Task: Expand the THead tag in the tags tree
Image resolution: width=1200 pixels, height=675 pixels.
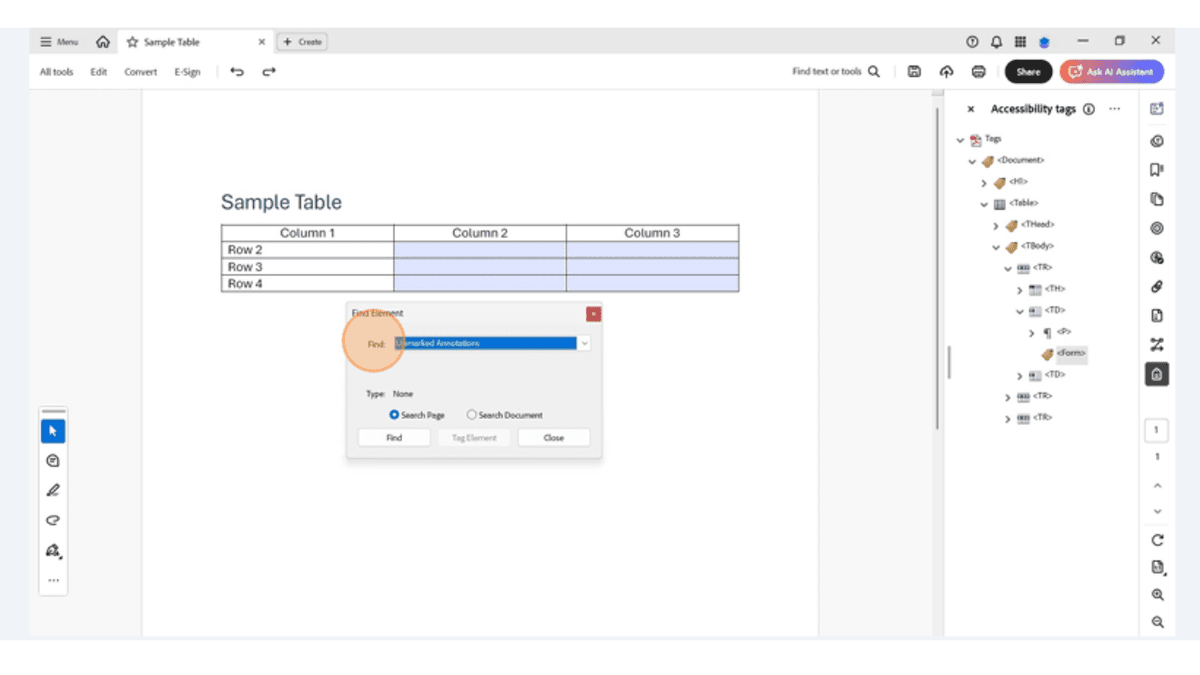Action: 997,224
